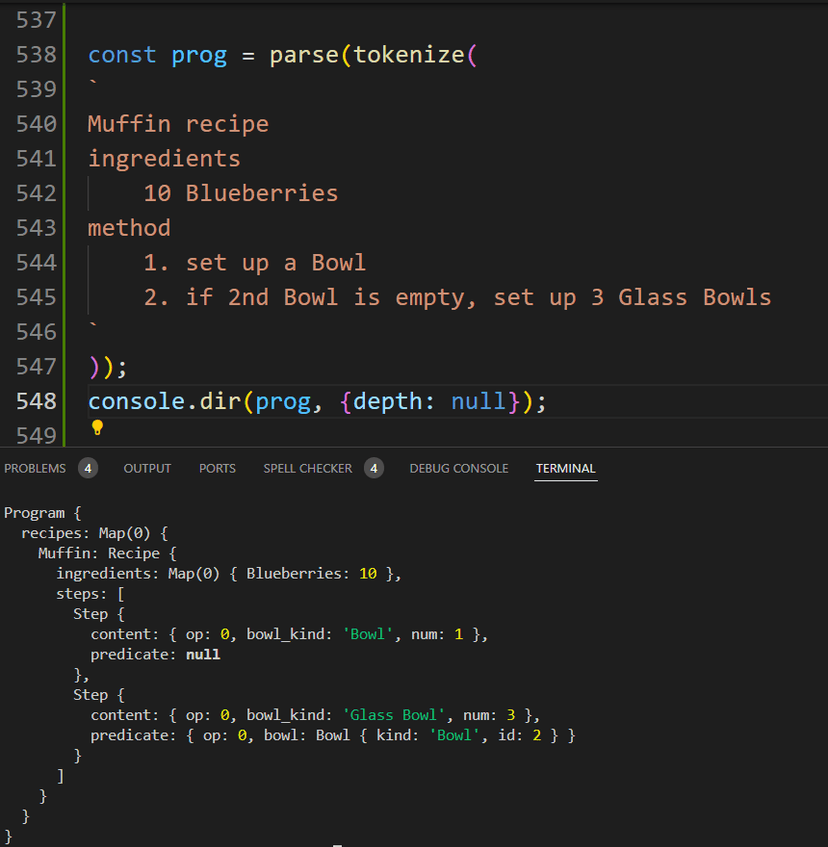
Task: Click line number 538 in the gutter
Action: click(36, 55)
